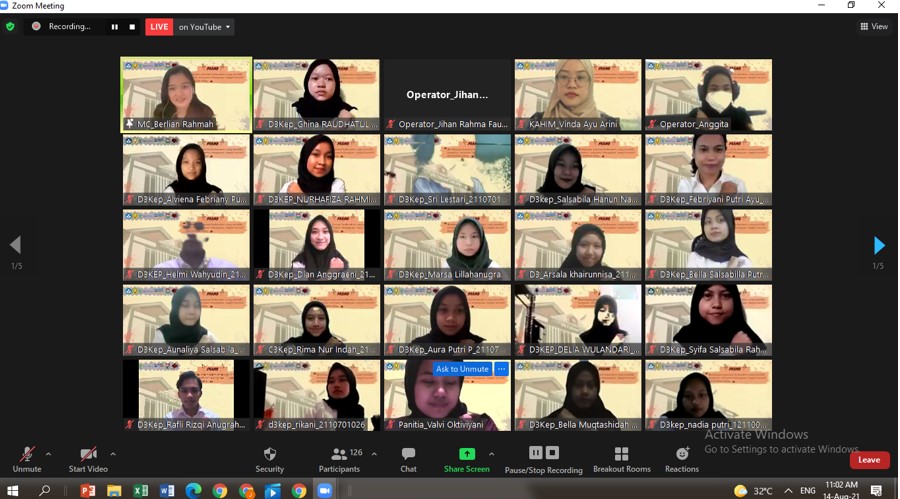Pause the recording from the bottom toolbar
The width and height of the screenshot is (900, 499).
536,452
